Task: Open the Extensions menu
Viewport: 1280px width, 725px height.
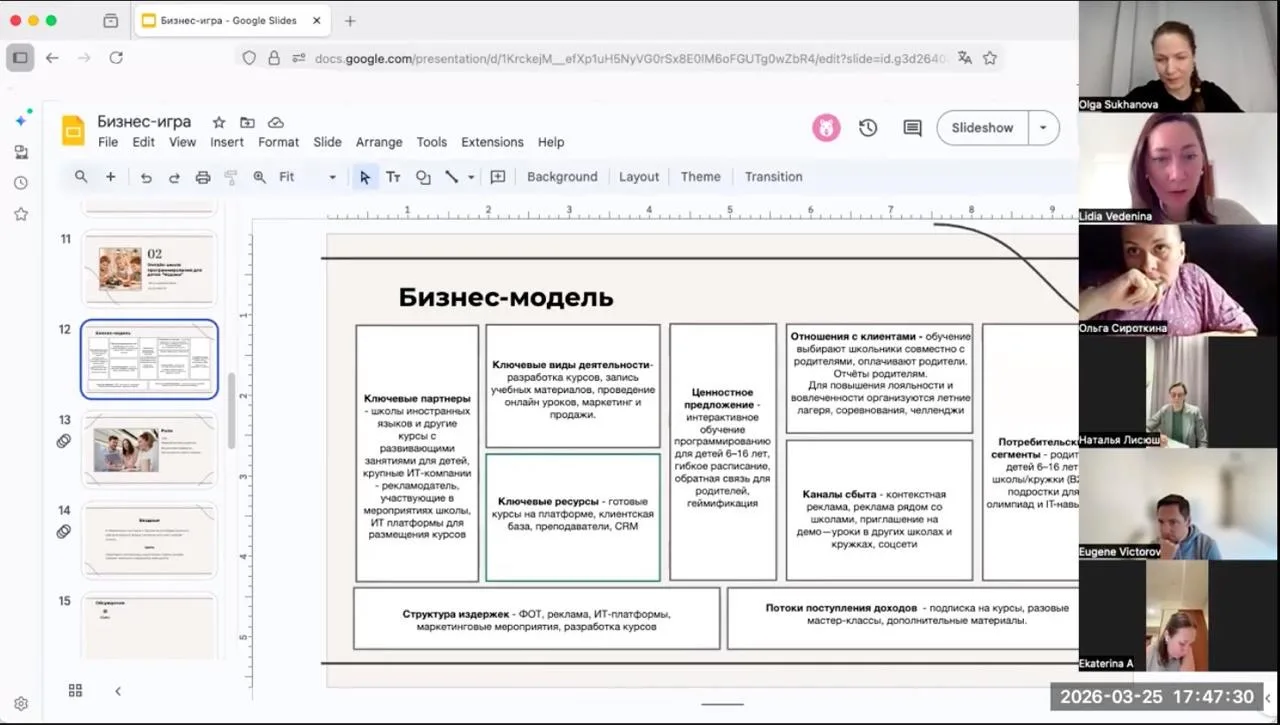Action: point(492,142)
